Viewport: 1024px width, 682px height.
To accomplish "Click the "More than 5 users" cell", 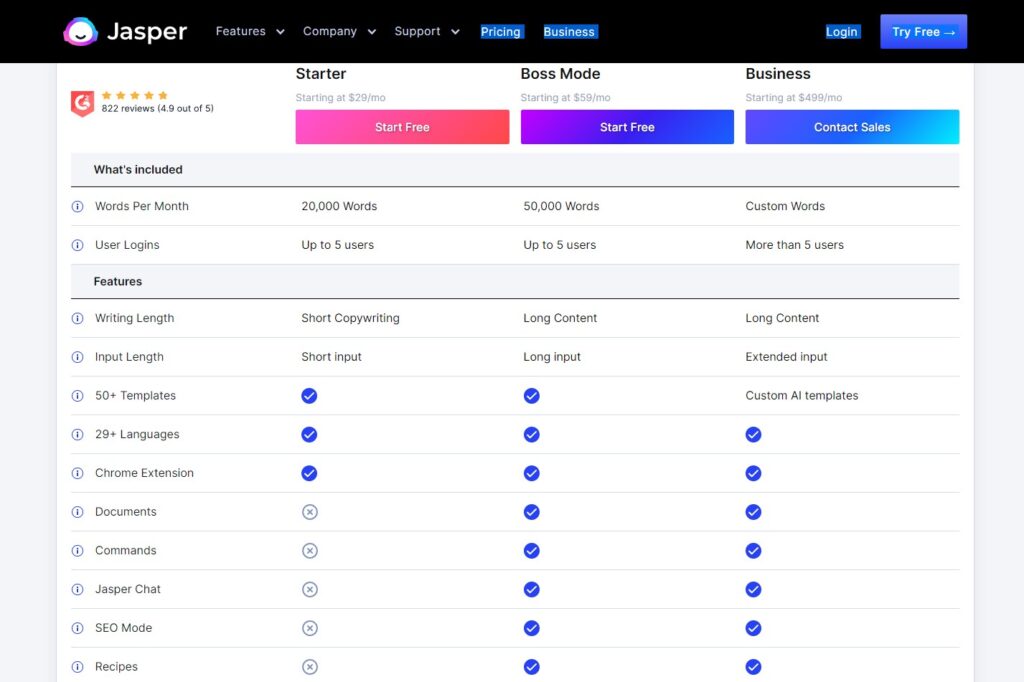I will [795, 245].
